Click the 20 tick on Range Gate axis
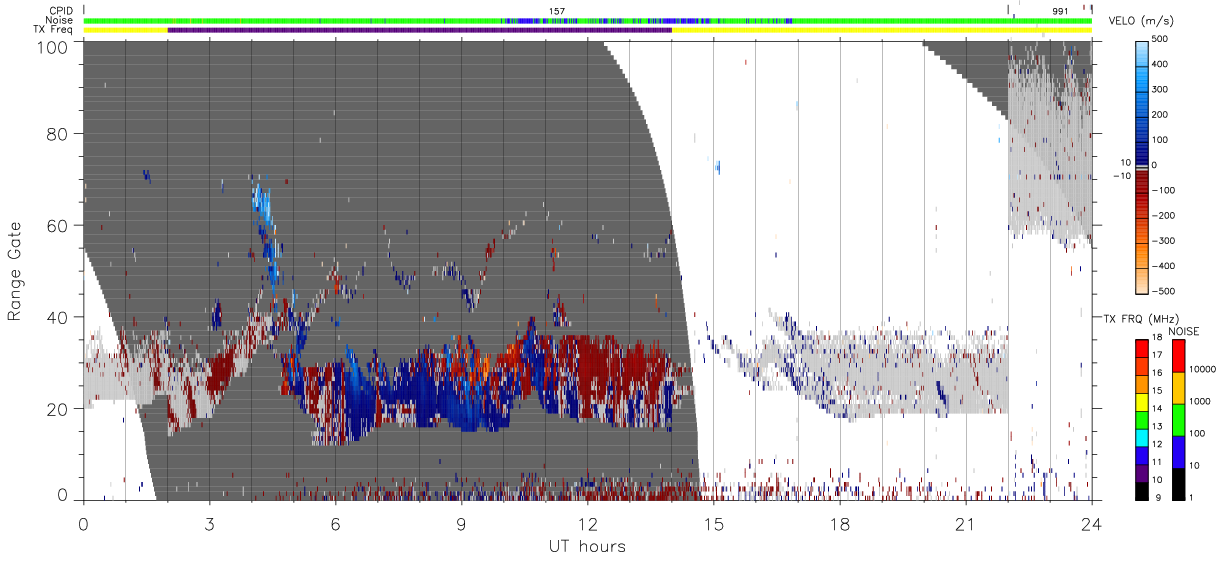The image size is (1228, 567). [x=57, y=408]
